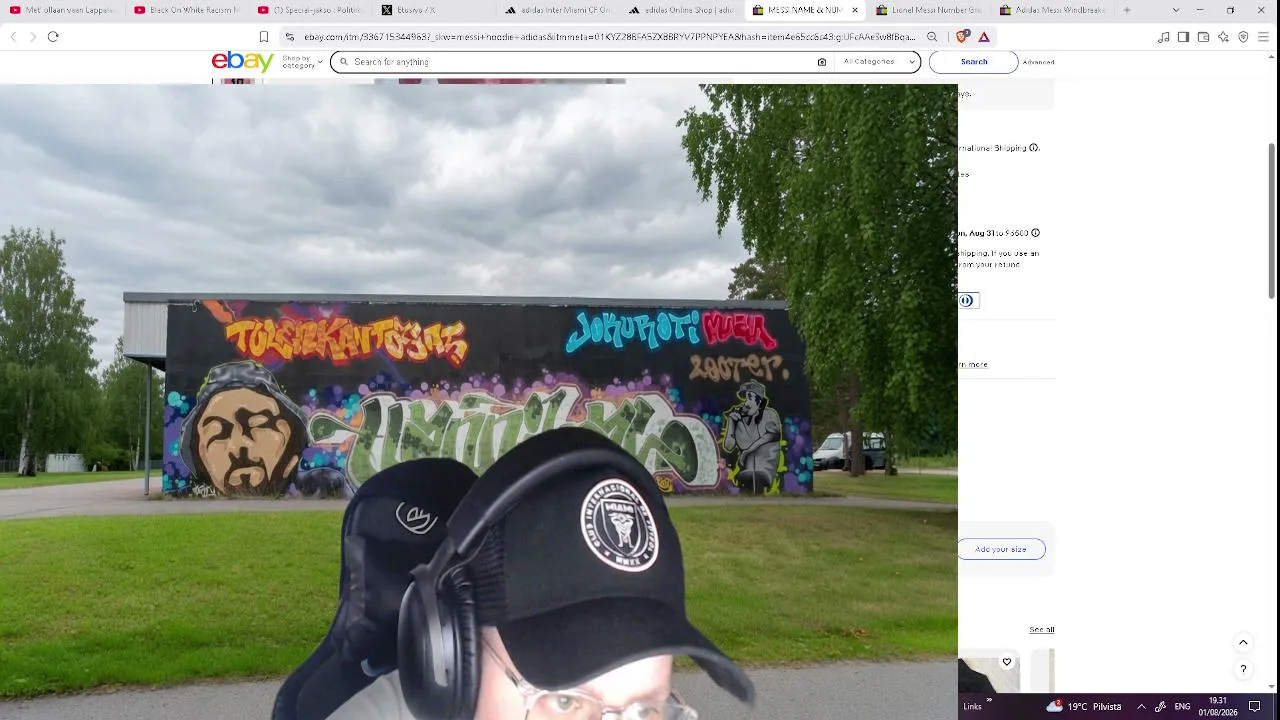The height and width of the screenshot is (720, 1280).
Task: Open Advanced search link
Action: (1038, 62)
